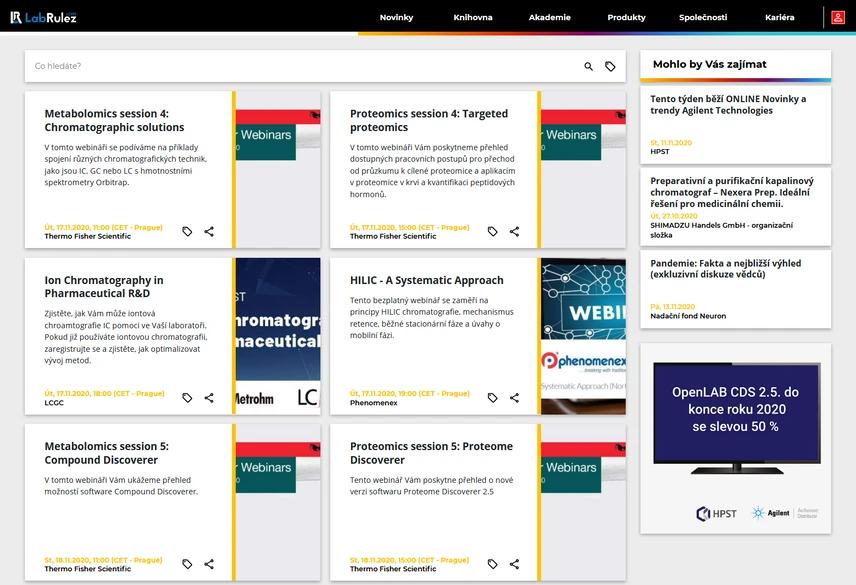Open the Knihovna menu
This screenshot has width=856, height=585.
pyautogui.click(x=473, y=17)
